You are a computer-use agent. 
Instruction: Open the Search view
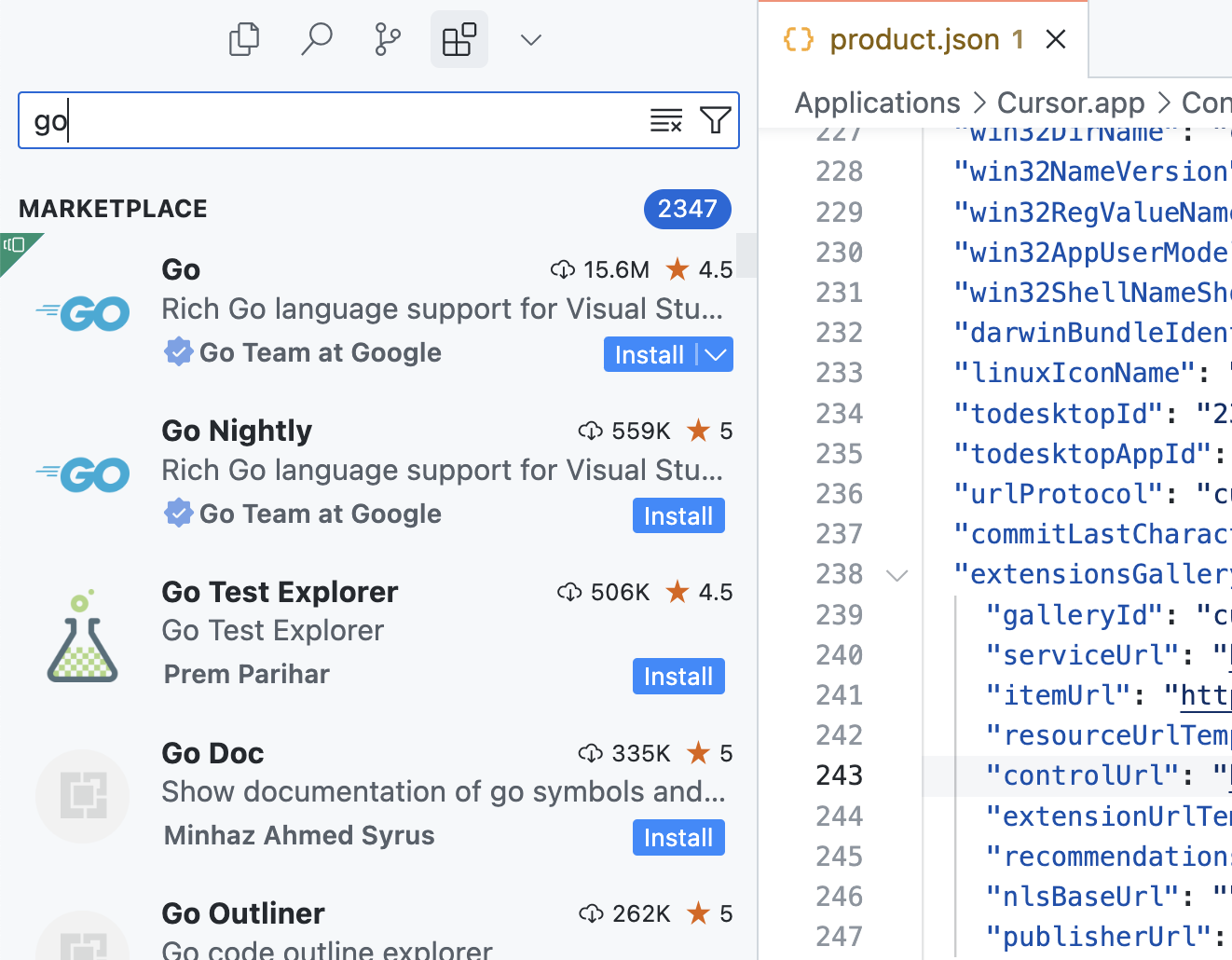(x=317, y=40)
